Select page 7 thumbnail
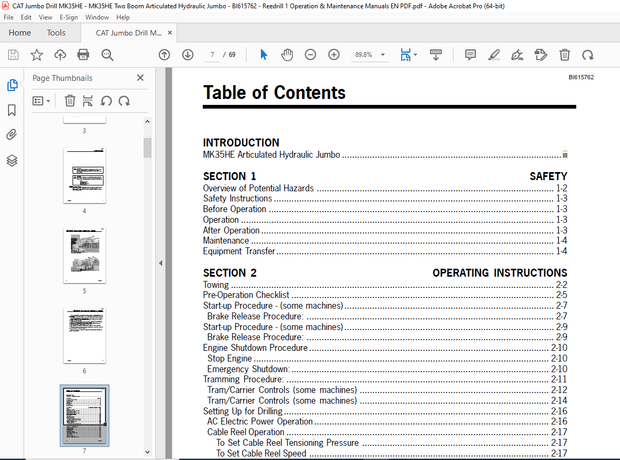This screenshot has height=460, width=620. click(x=84, y=415)
